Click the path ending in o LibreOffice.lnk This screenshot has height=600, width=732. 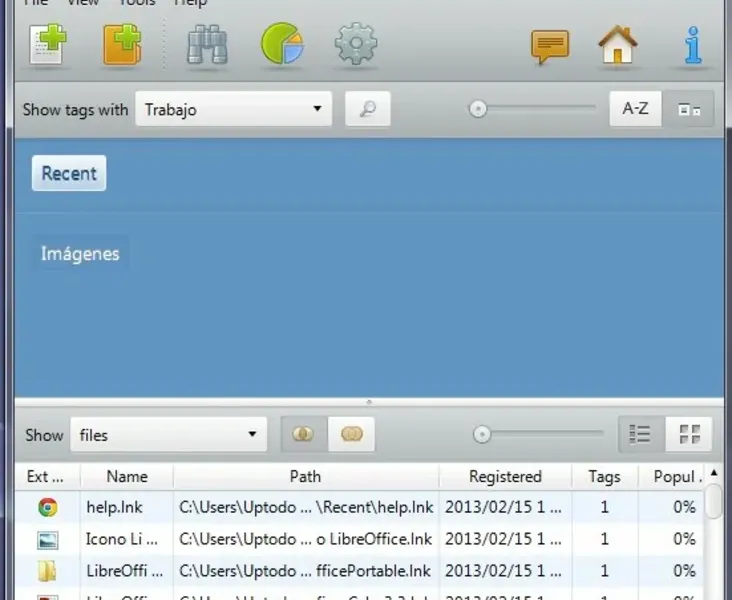(x=305, y=539)
